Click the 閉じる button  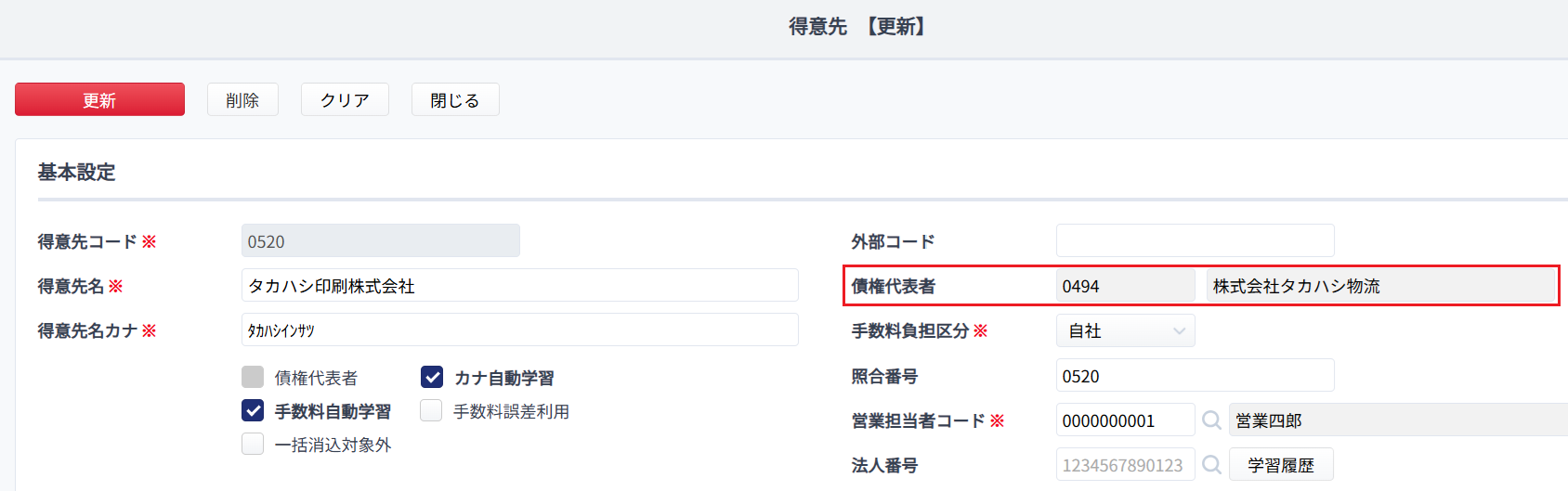coord(455,99)
